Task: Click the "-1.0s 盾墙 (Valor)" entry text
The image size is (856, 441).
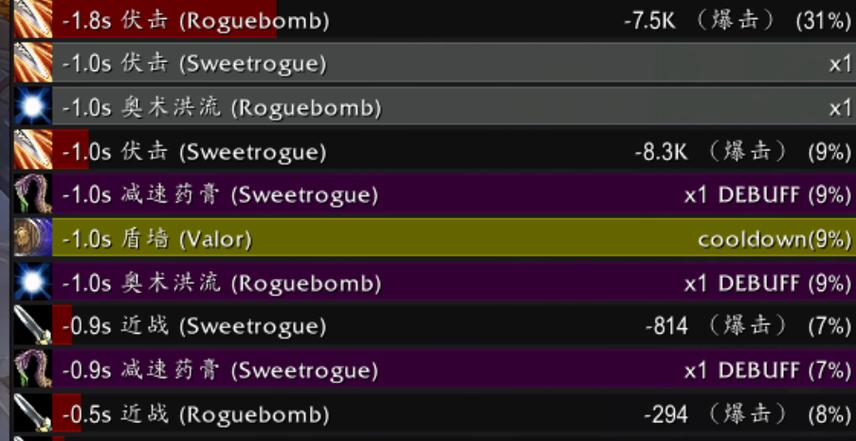Action: click(157, 240)
